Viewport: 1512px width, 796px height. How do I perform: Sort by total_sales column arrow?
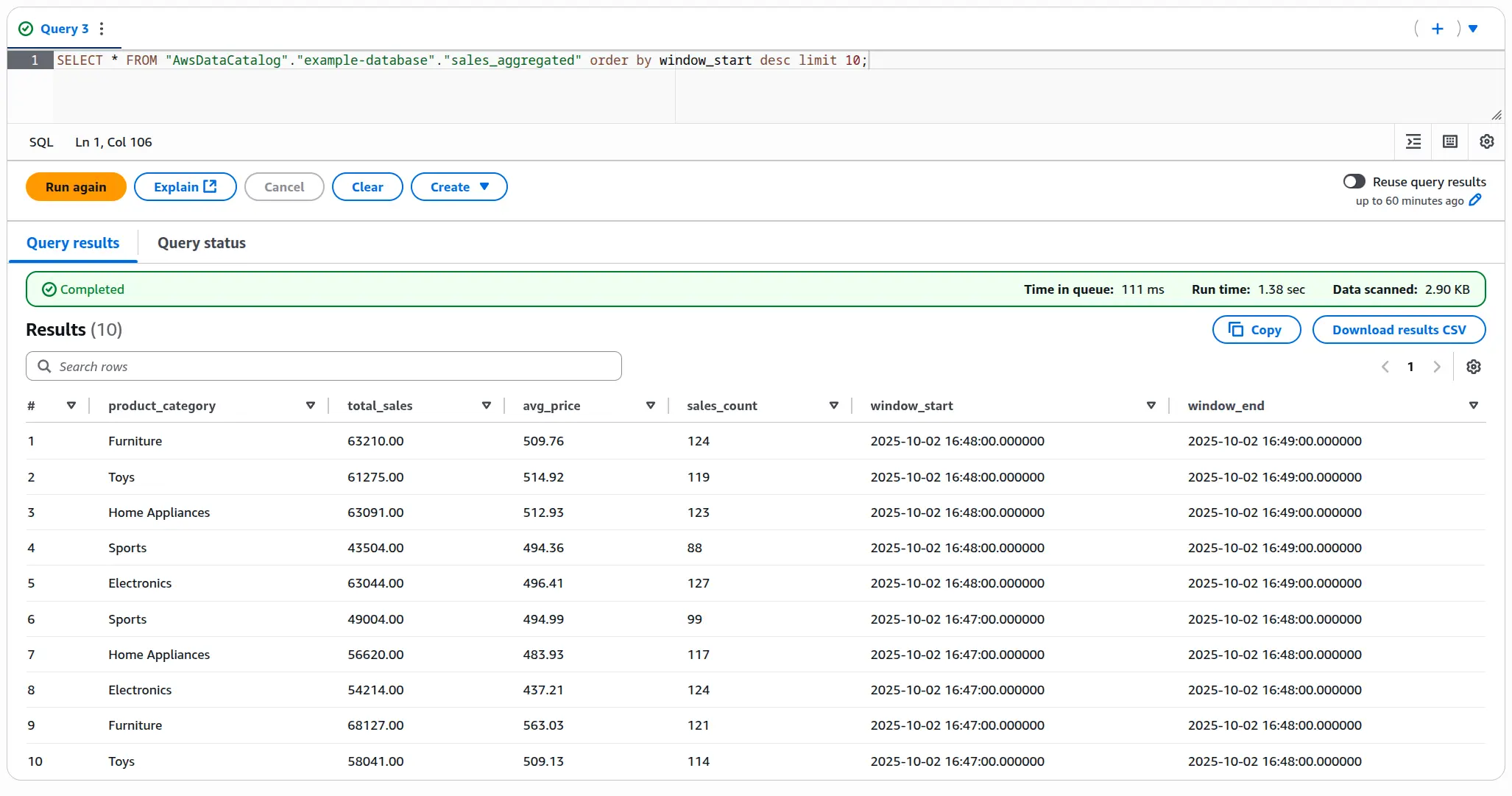tap(487, 406)
